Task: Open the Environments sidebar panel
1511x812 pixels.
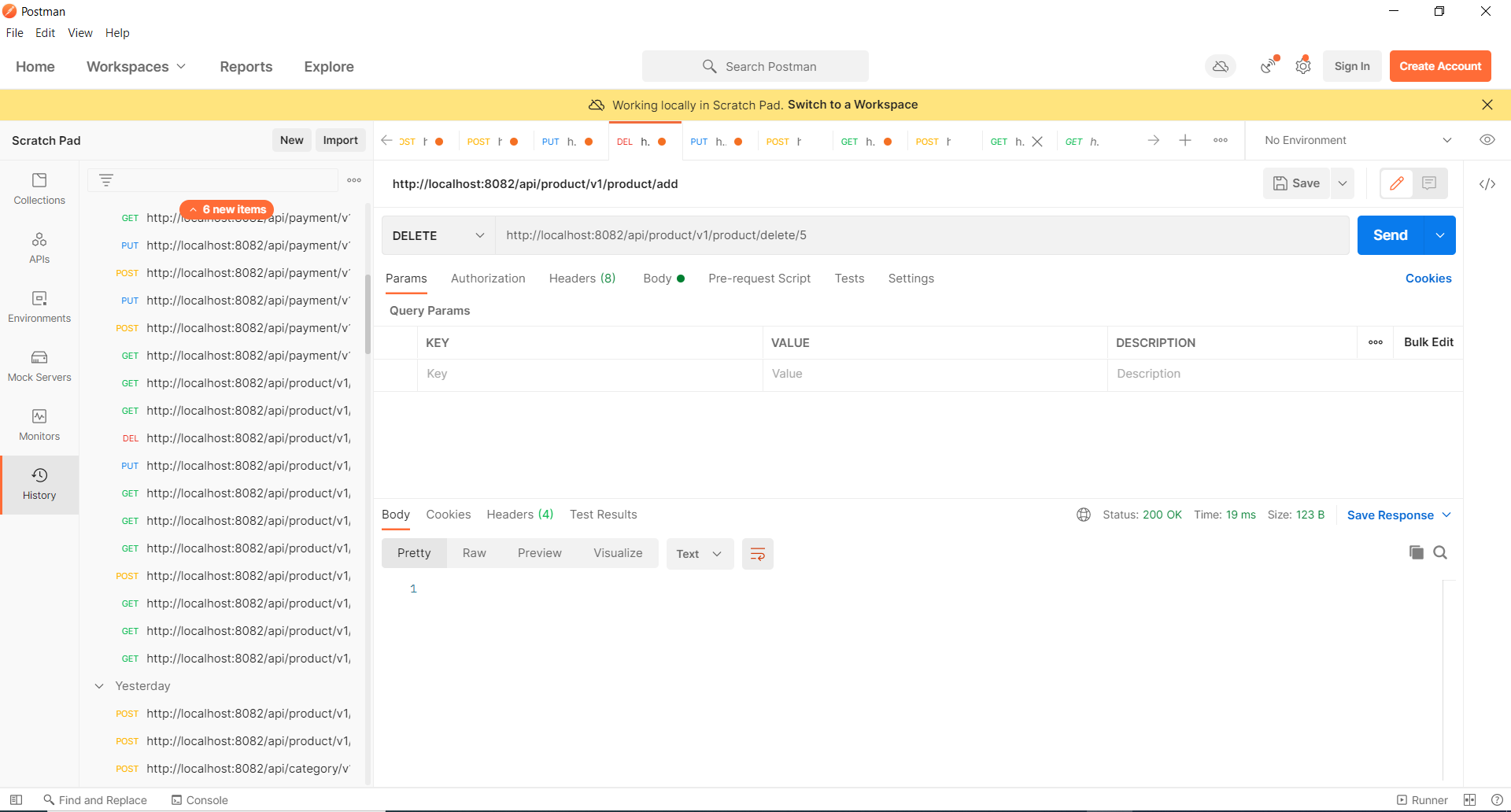Action: tap(39, 307)
